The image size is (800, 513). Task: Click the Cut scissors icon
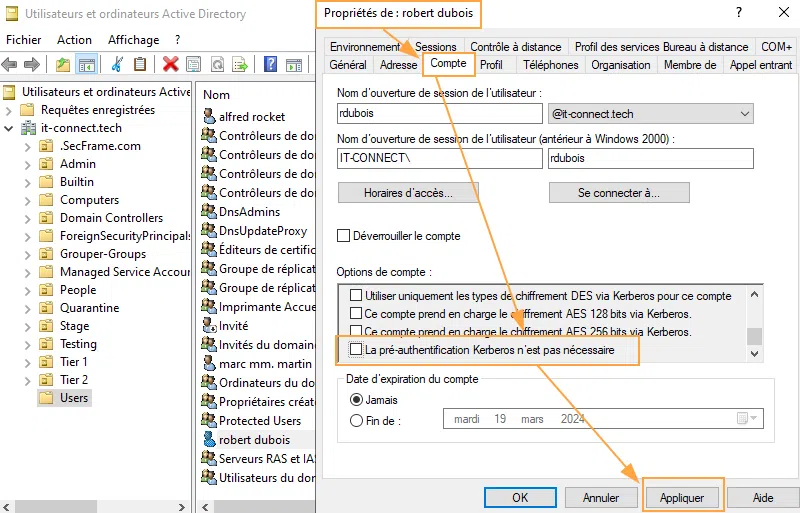[x=117, y=64]
